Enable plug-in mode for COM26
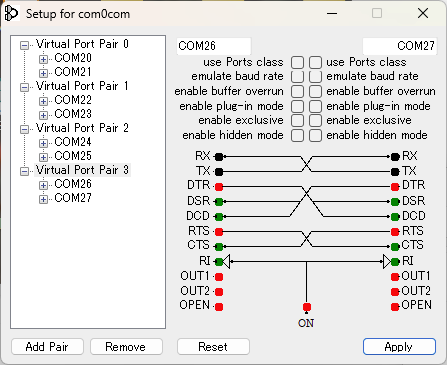This screenshot has width=447, height=365. 297,106
